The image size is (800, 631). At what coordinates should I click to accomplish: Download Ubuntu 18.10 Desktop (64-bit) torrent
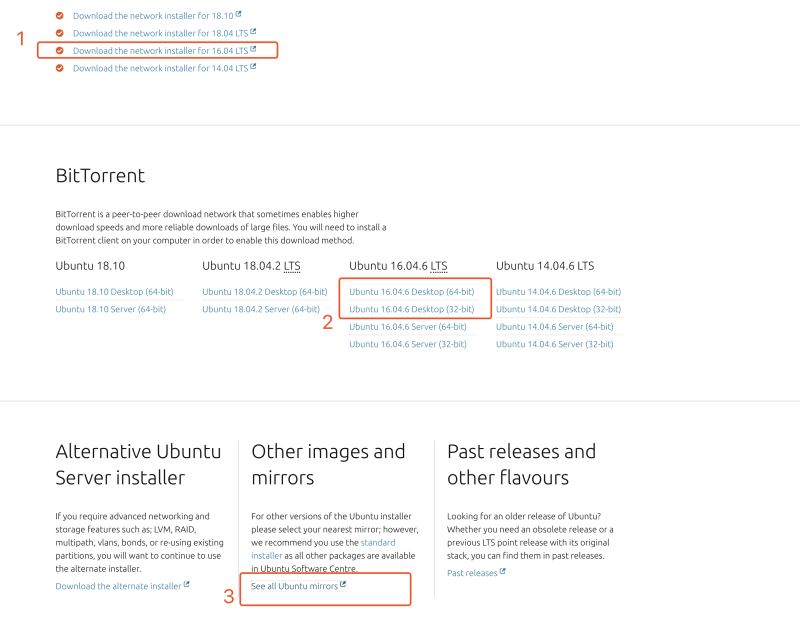point(114,292)
